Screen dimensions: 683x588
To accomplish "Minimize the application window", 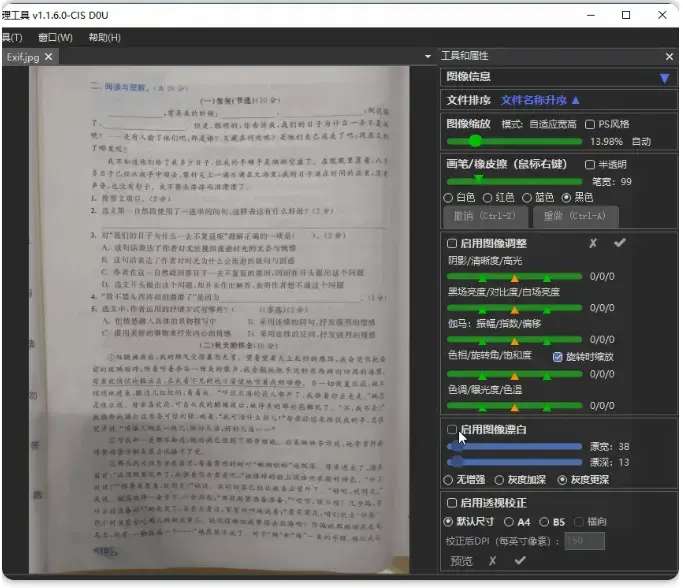I will tap(591, 15).
